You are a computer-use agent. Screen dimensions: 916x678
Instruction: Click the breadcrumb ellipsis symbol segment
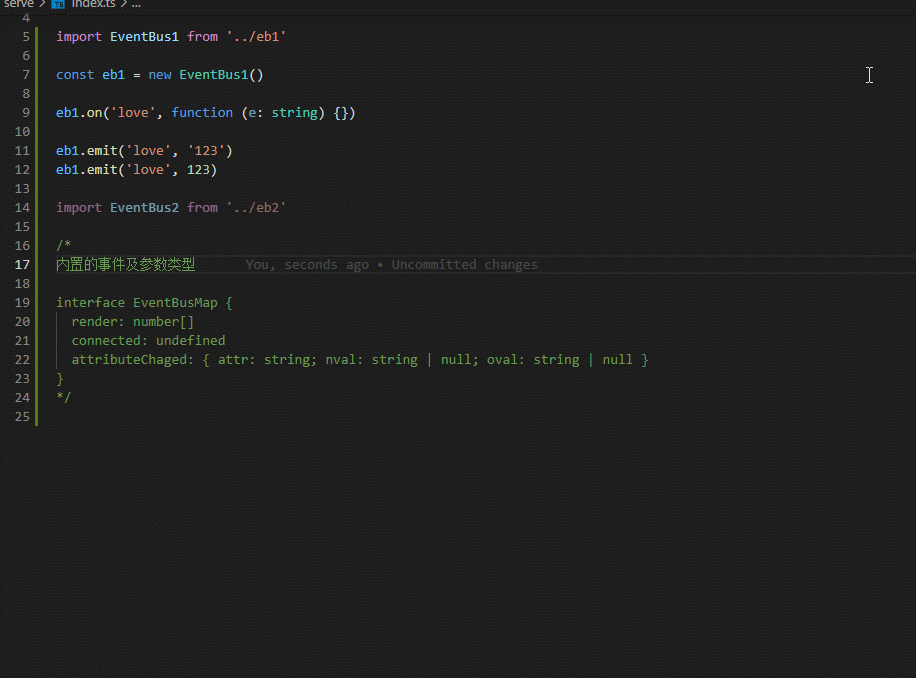click(x=136, y=4)
